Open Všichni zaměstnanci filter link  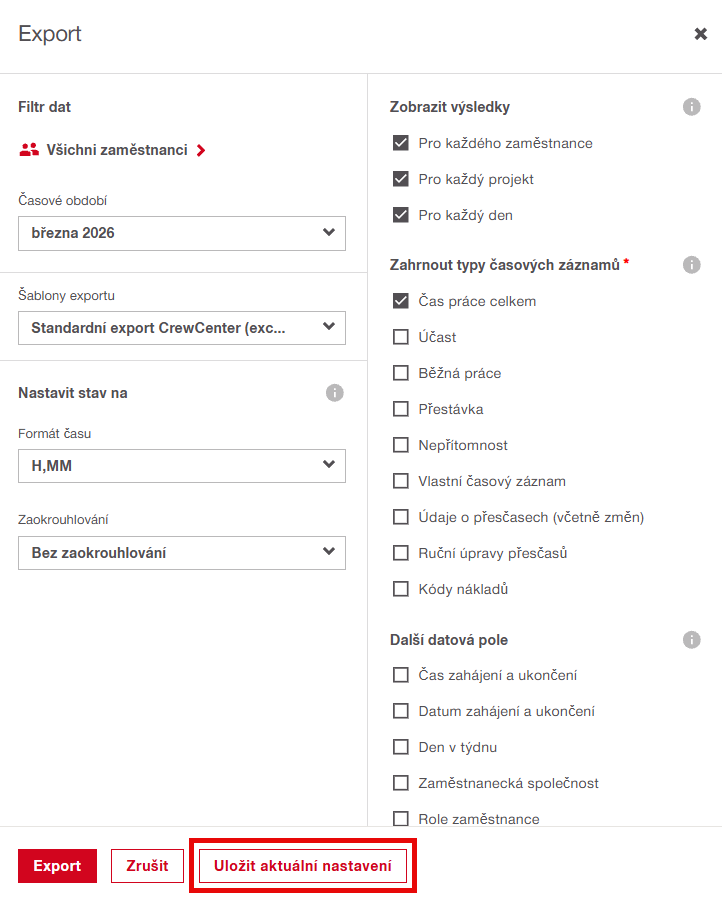(x=117, y=150)
